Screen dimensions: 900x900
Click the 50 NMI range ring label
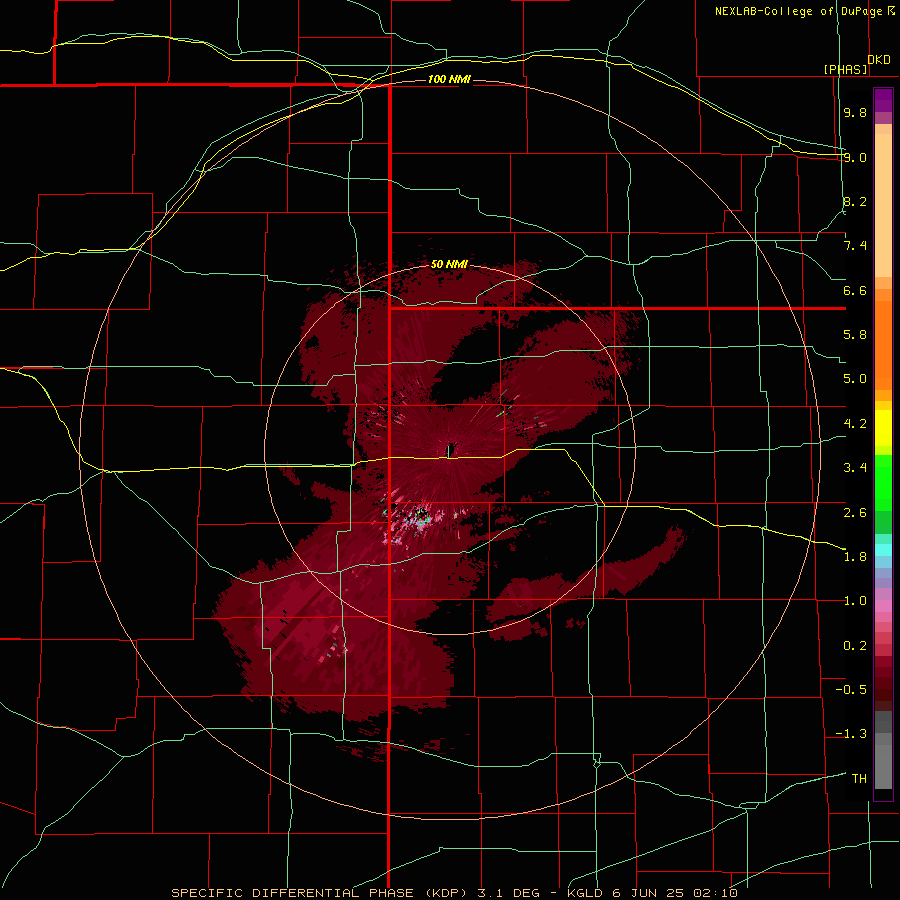click(449, 264)
